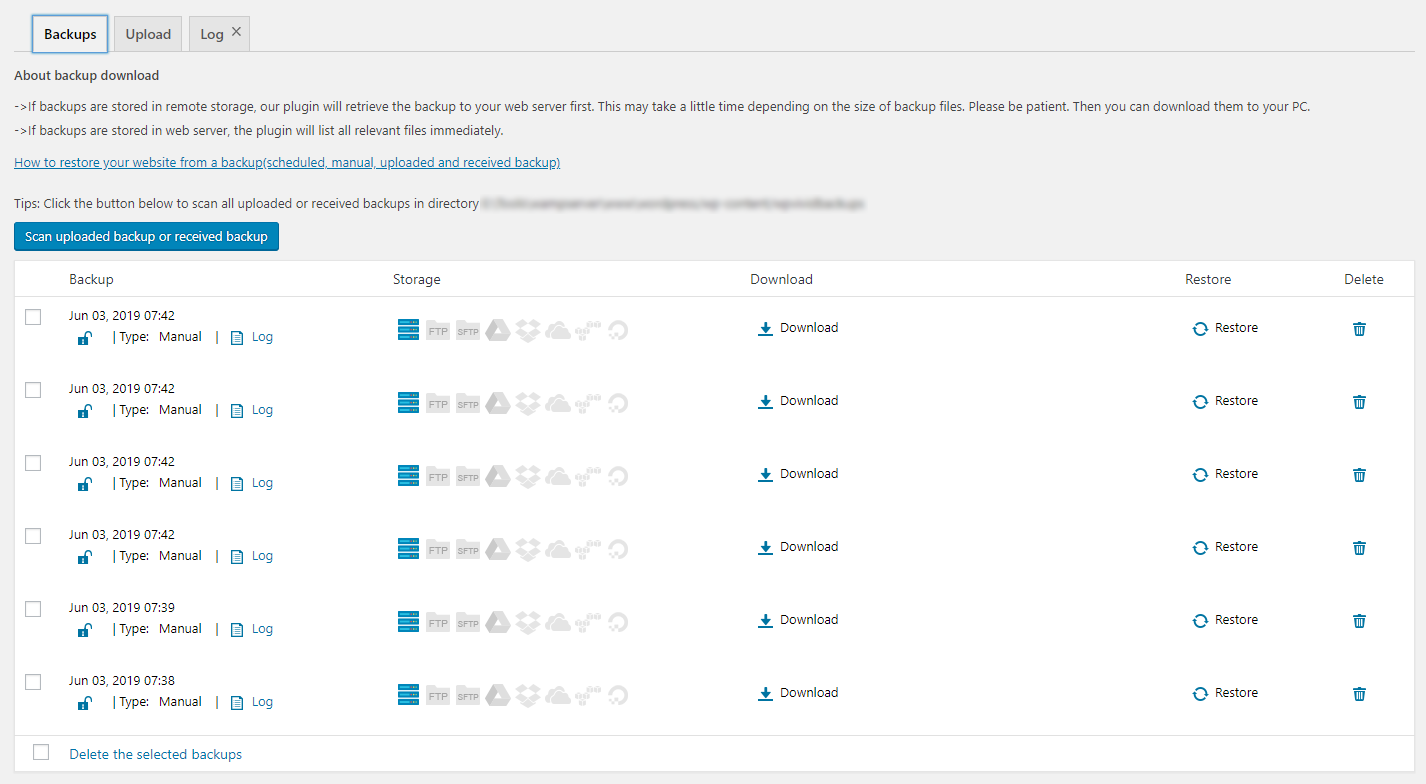Click OneDrive cloud icon in the 07:39 row
This screenshot has width=1426, height=784.
558,622
